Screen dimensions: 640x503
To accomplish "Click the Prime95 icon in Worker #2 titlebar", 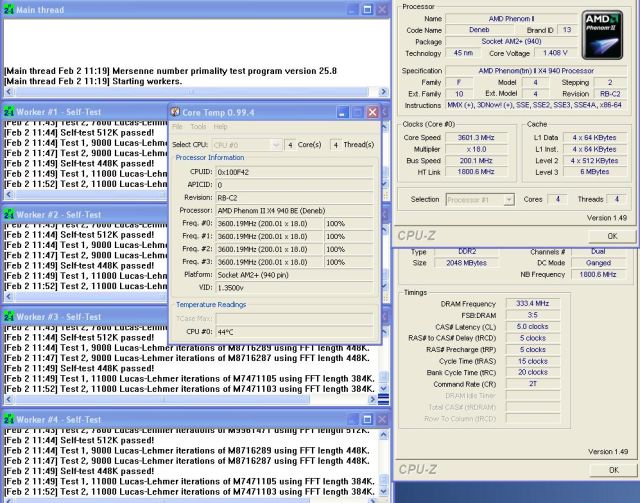I will click(x=9, y=215).
